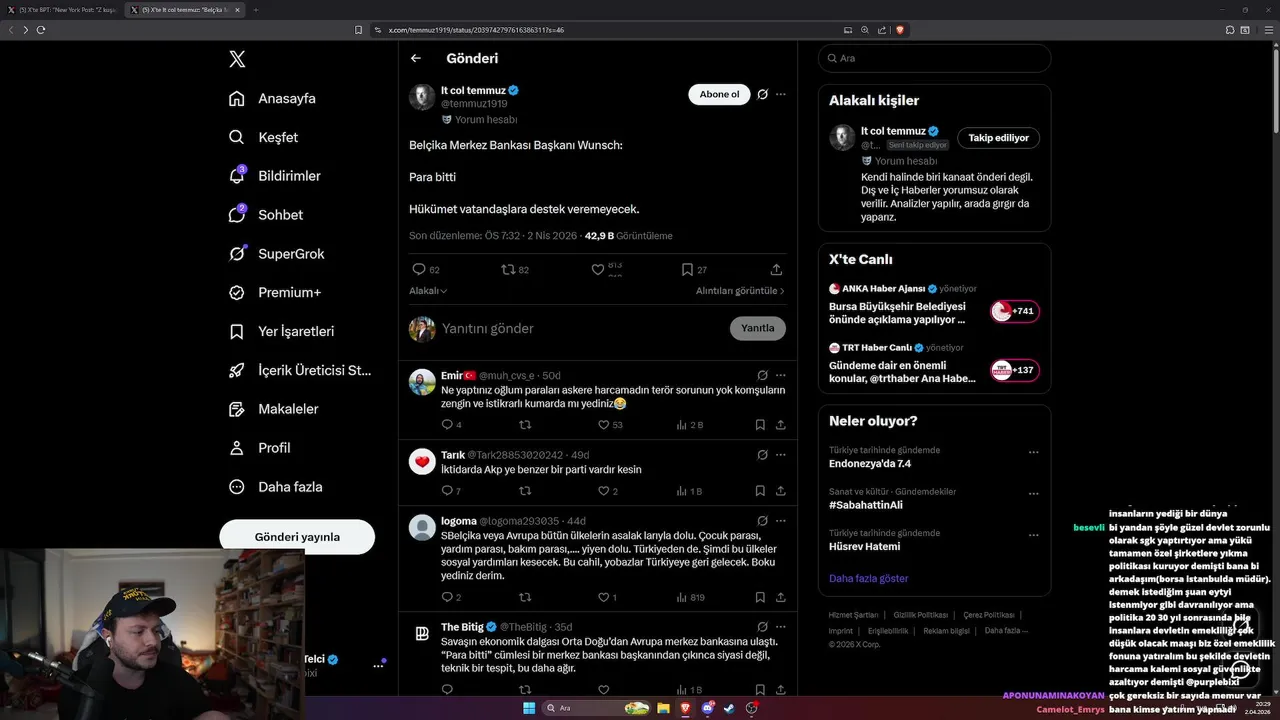The width and height of the screenshot is (1280, 720).
Task: Go back with the Gönderi arrow
Action: click(x=416, y=59)
